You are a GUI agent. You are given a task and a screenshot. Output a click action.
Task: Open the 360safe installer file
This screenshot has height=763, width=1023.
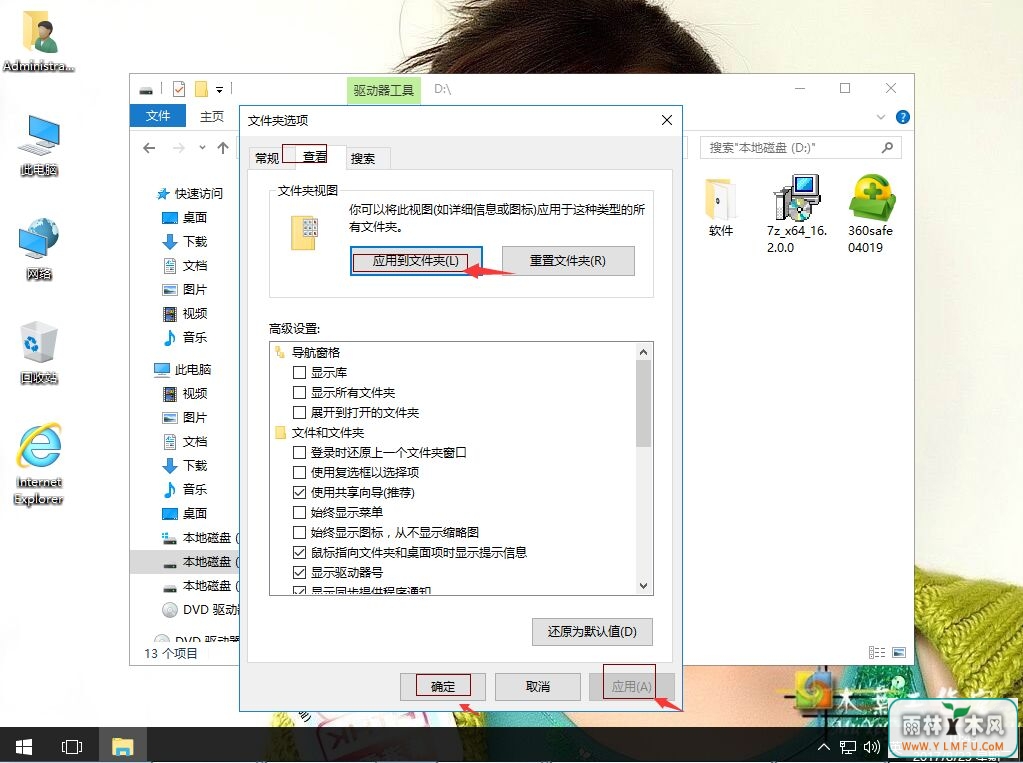click(870, 214)
